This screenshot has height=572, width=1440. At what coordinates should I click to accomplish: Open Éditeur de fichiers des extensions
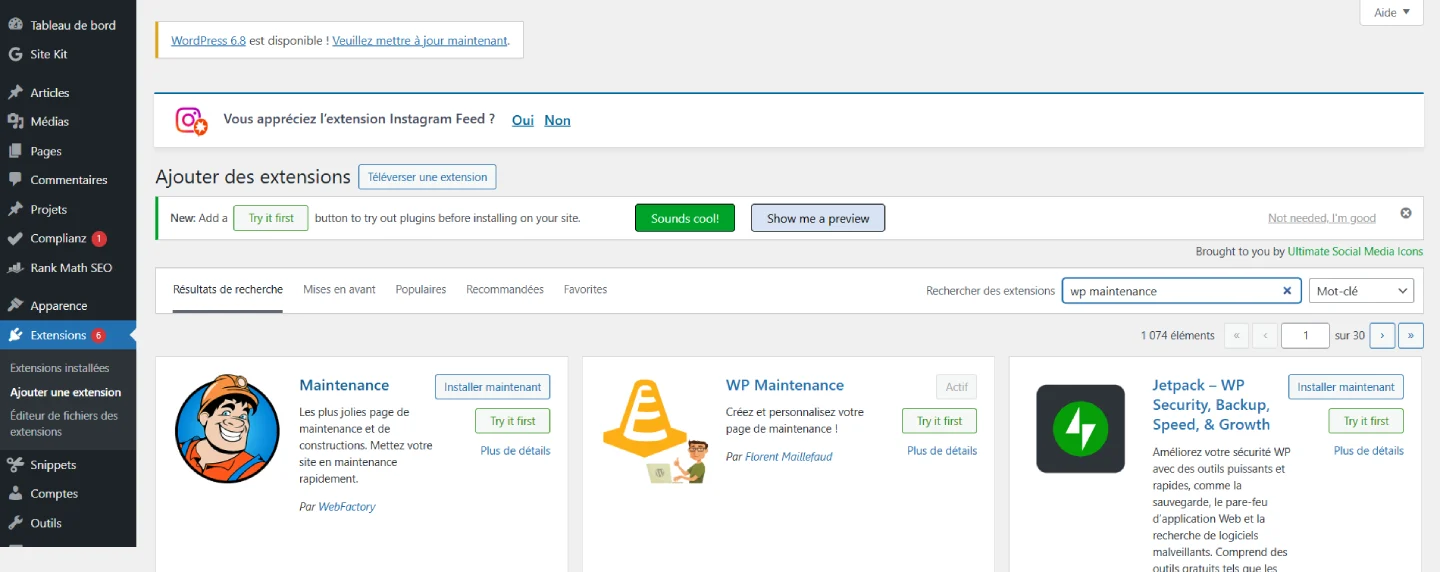[x=64, y=424]
